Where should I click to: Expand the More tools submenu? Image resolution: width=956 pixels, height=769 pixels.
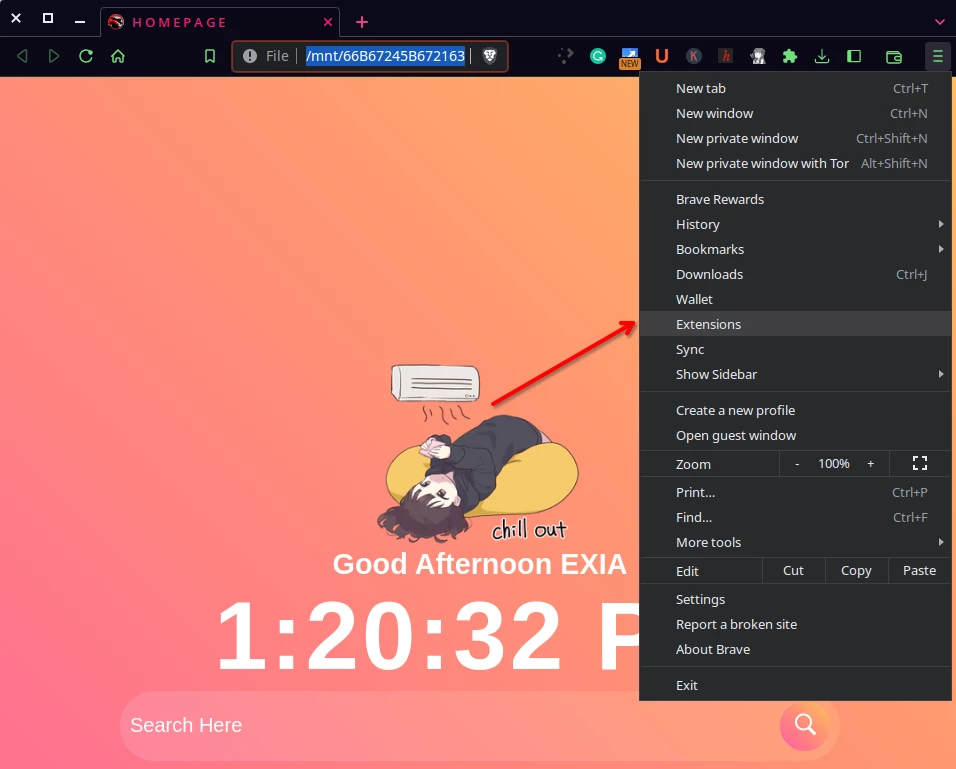coord(709,542)
